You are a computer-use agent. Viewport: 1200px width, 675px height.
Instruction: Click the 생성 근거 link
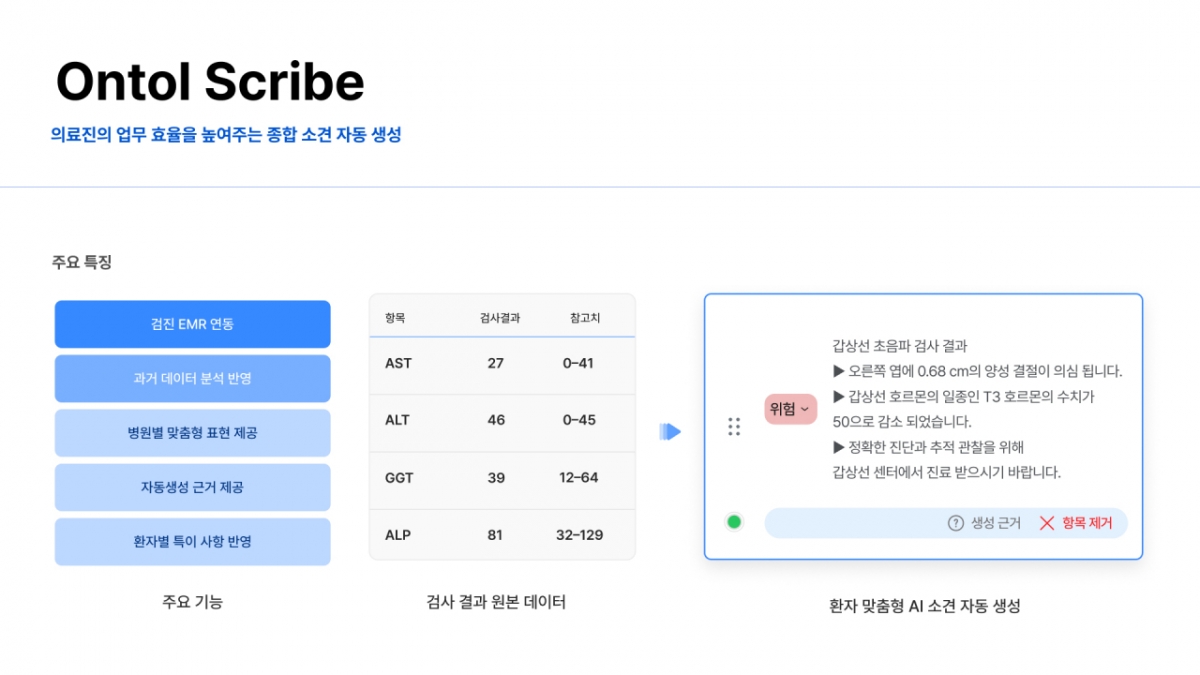coord(996,523)
